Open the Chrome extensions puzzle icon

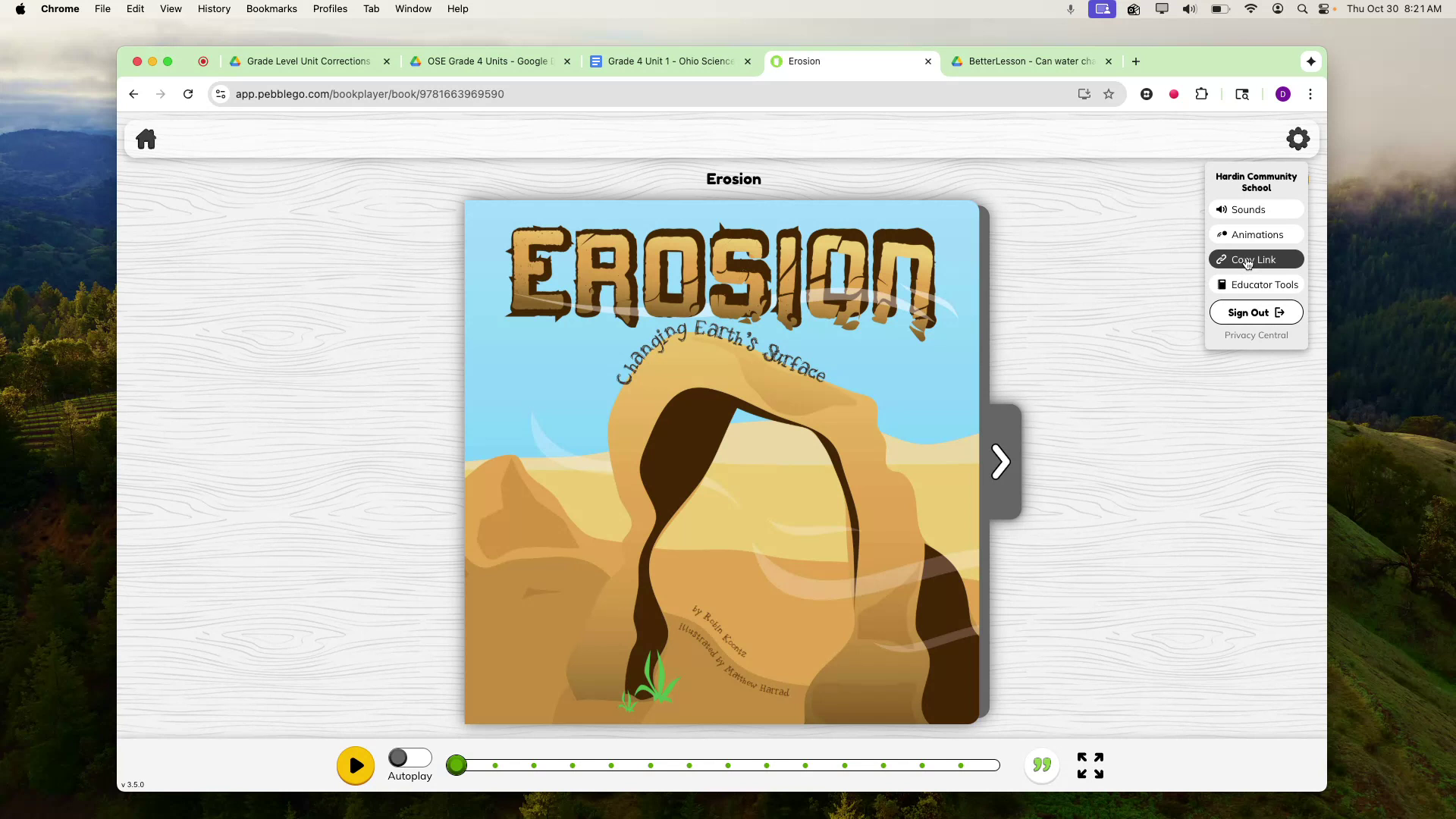click(x=1202, y=94)
